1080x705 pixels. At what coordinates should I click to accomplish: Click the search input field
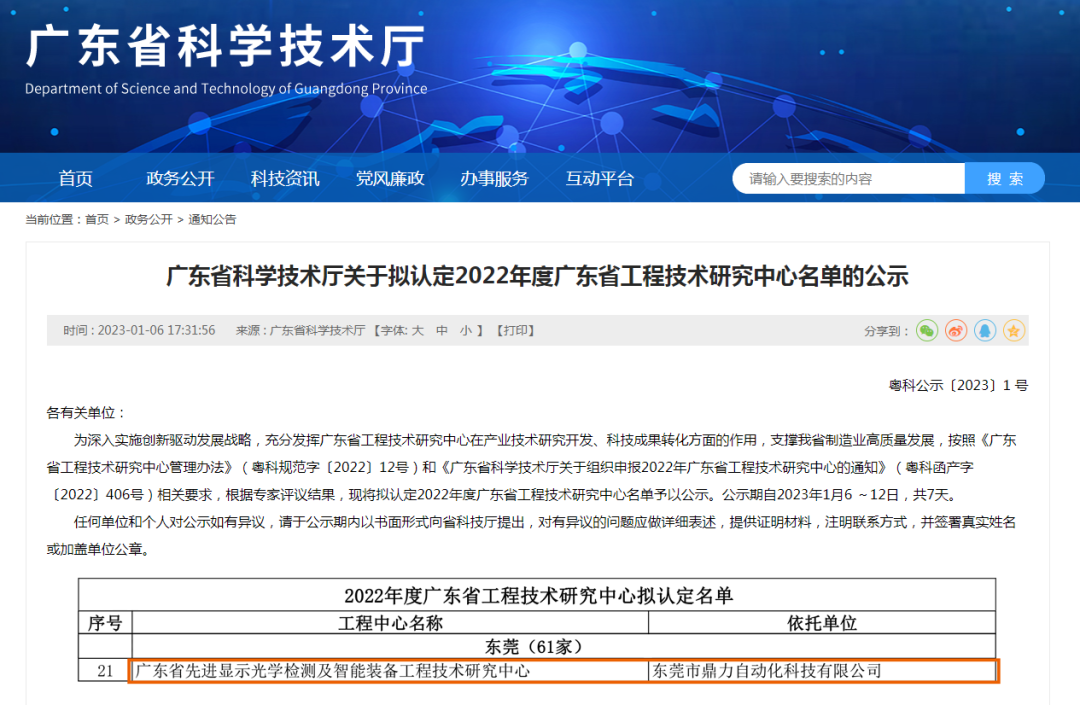(848, 179)
